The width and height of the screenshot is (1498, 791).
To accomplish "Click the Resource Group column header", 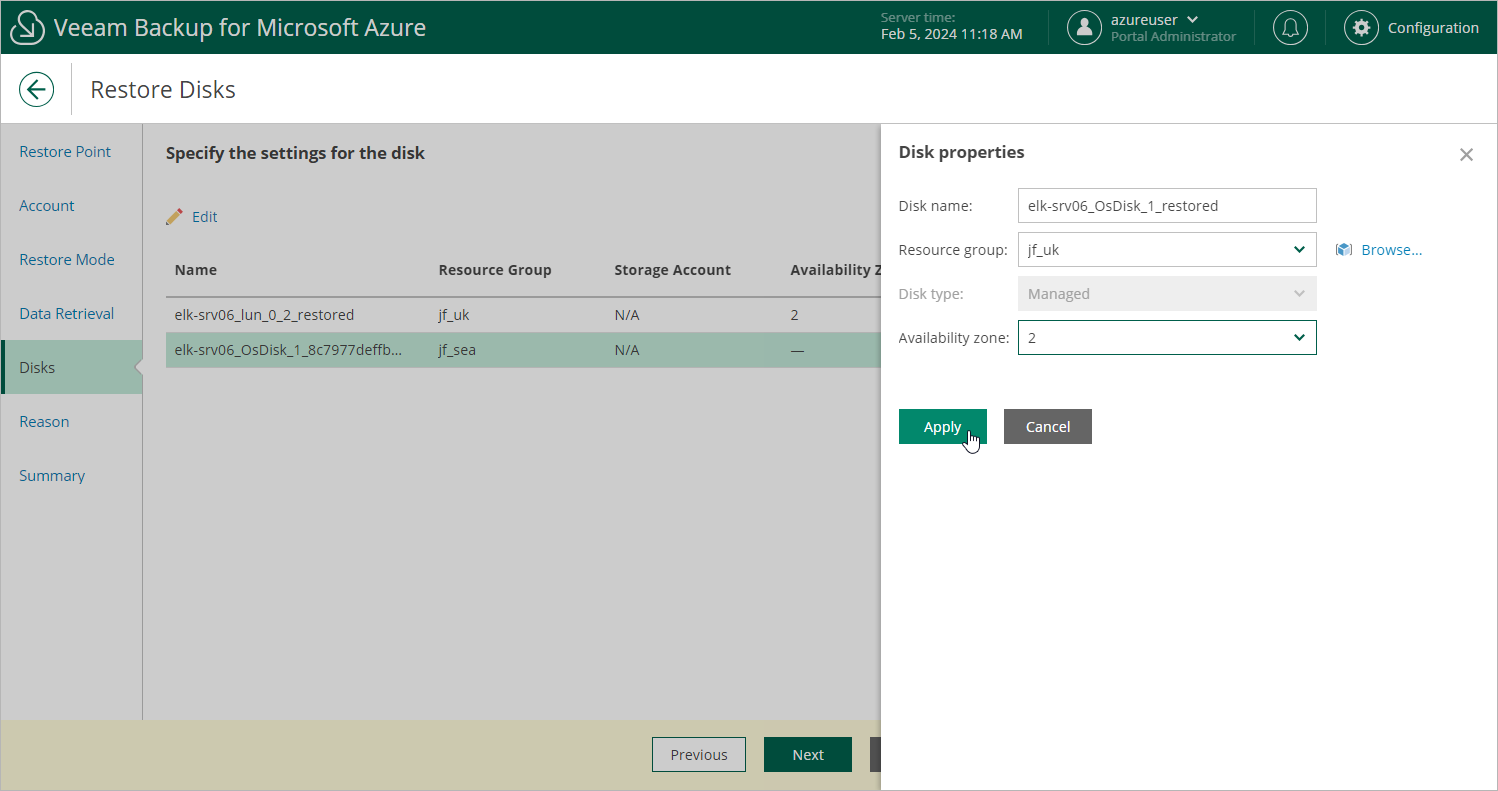I will [x=495, y=270].
